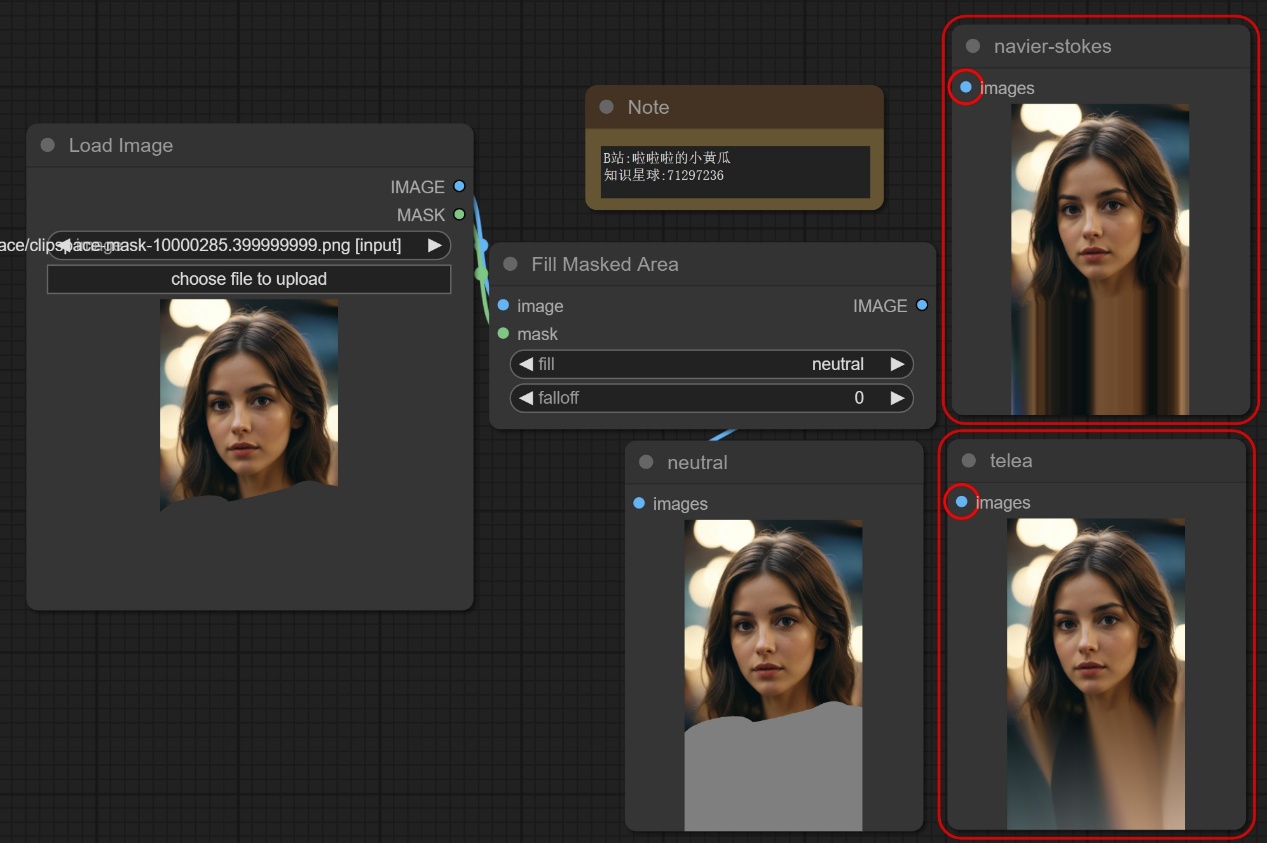This screenshot has height=843, width=1267.
Task: Switch to next image file with right arrow
Action: pos(434,245)
